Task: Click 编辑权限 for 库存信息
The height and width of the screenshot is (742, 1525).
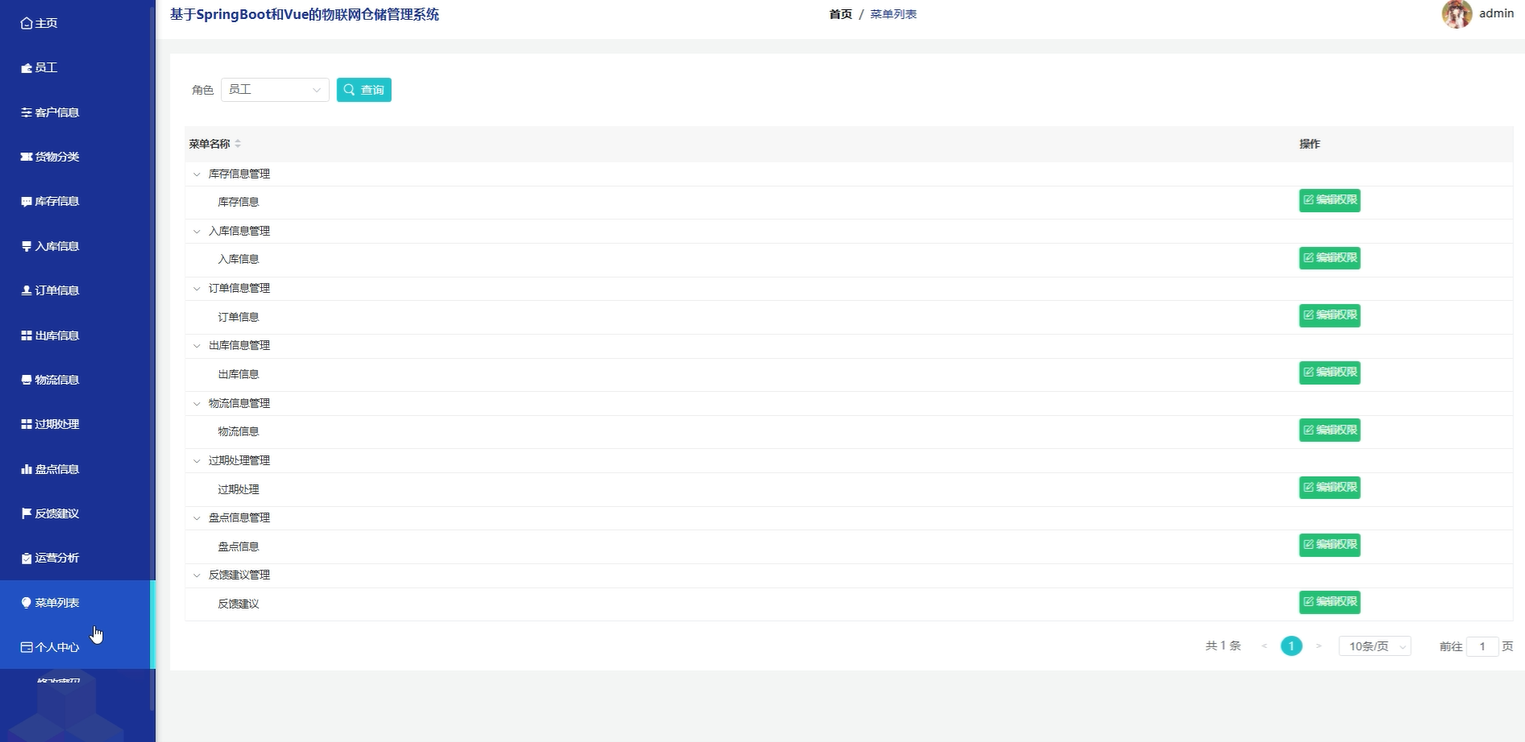Action: [x=1330, y=201]
